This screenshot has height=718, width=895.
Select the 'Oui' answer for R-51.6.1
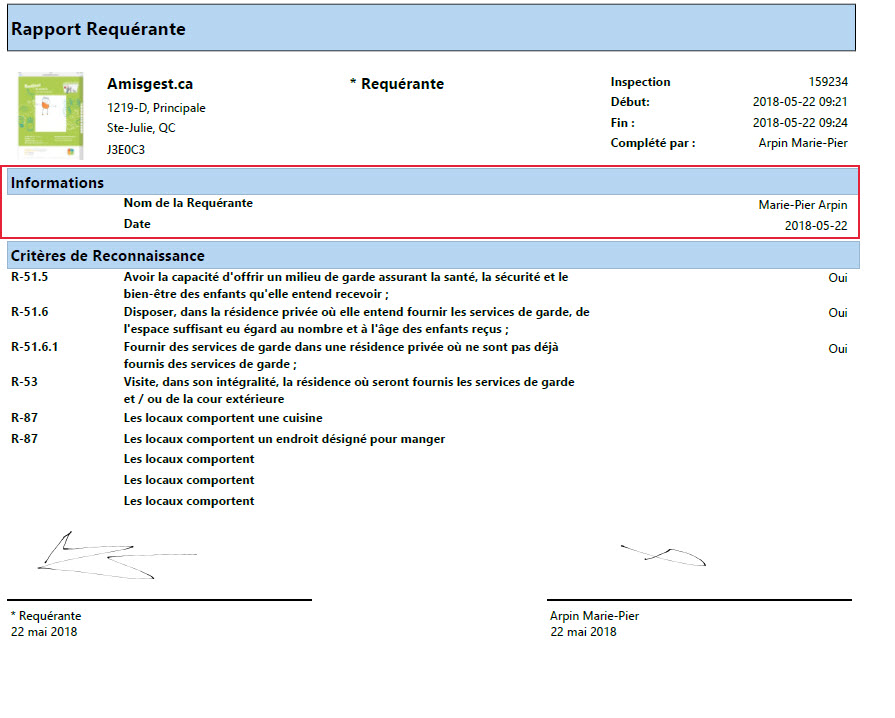[838, 349]
